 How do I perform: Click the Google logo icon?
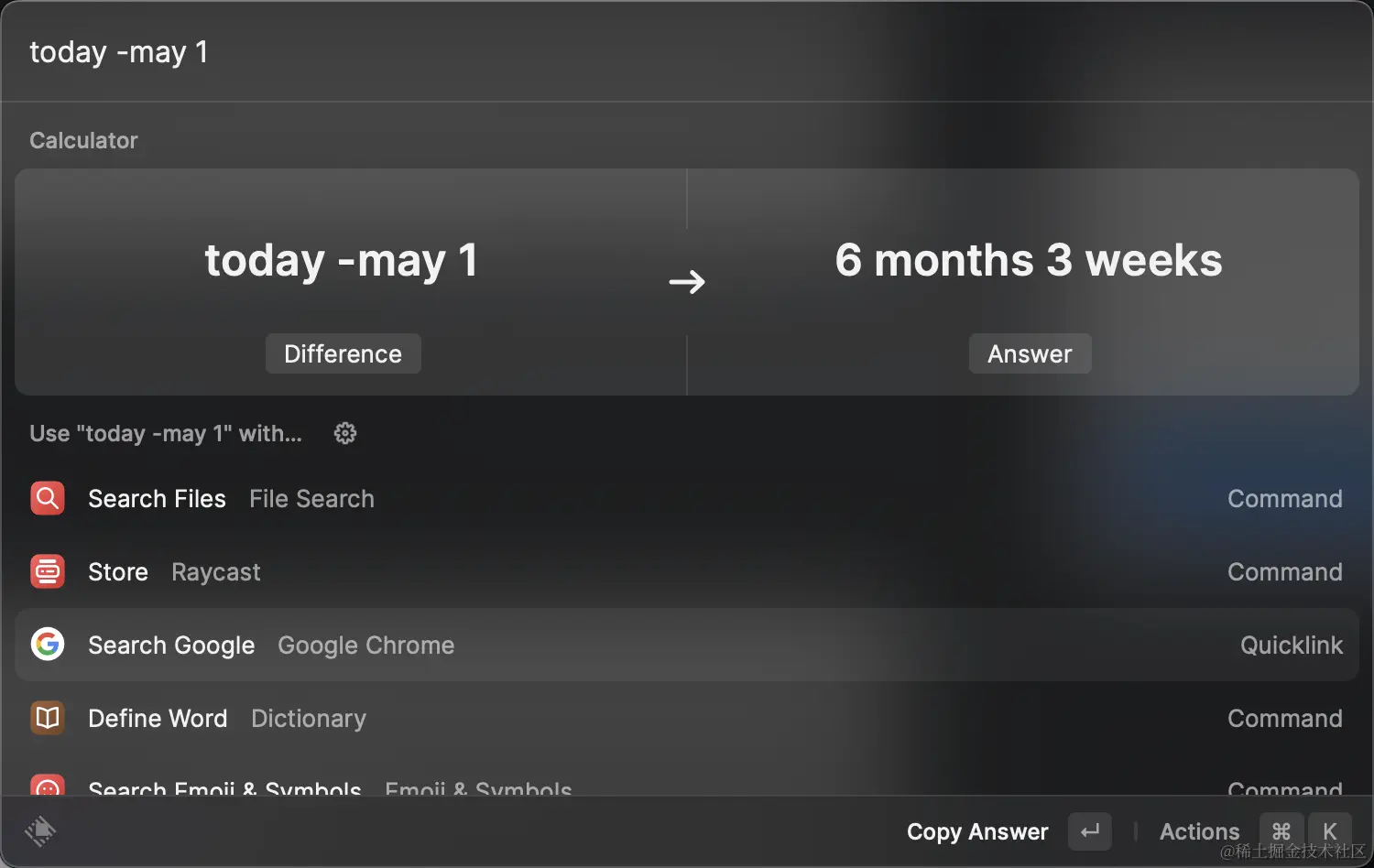coord(48,645)
